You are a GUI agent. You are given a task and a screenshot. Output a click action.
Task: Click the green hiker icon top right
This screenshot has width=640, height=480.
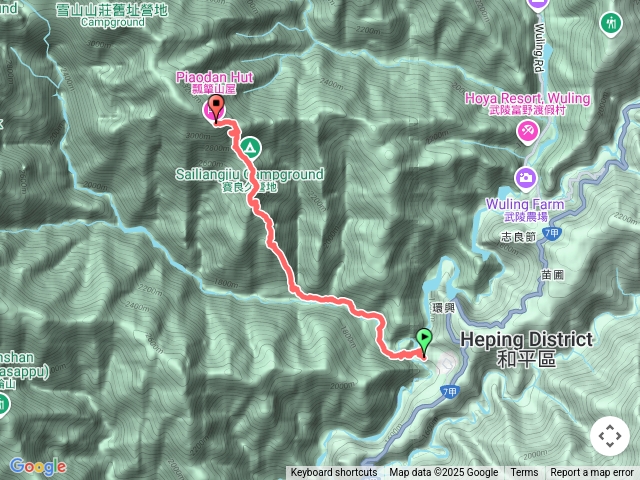click(x=611, y=23)
